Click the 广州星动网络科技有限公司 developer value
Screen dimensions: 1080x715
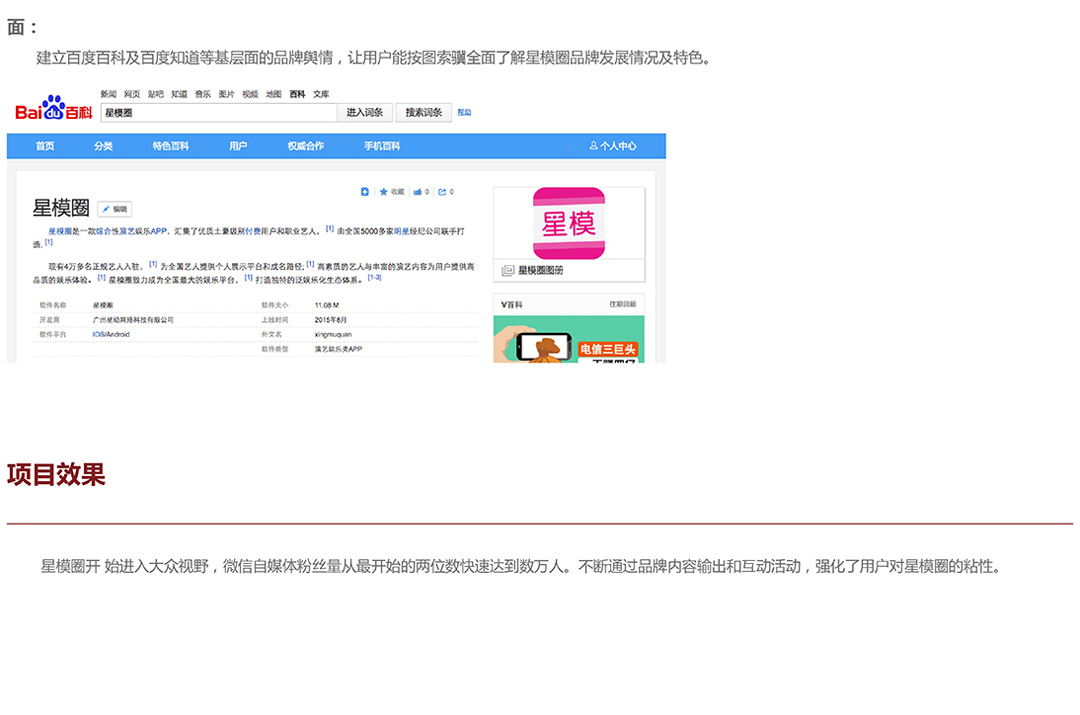pyautogui.click(x=133, y=320)
